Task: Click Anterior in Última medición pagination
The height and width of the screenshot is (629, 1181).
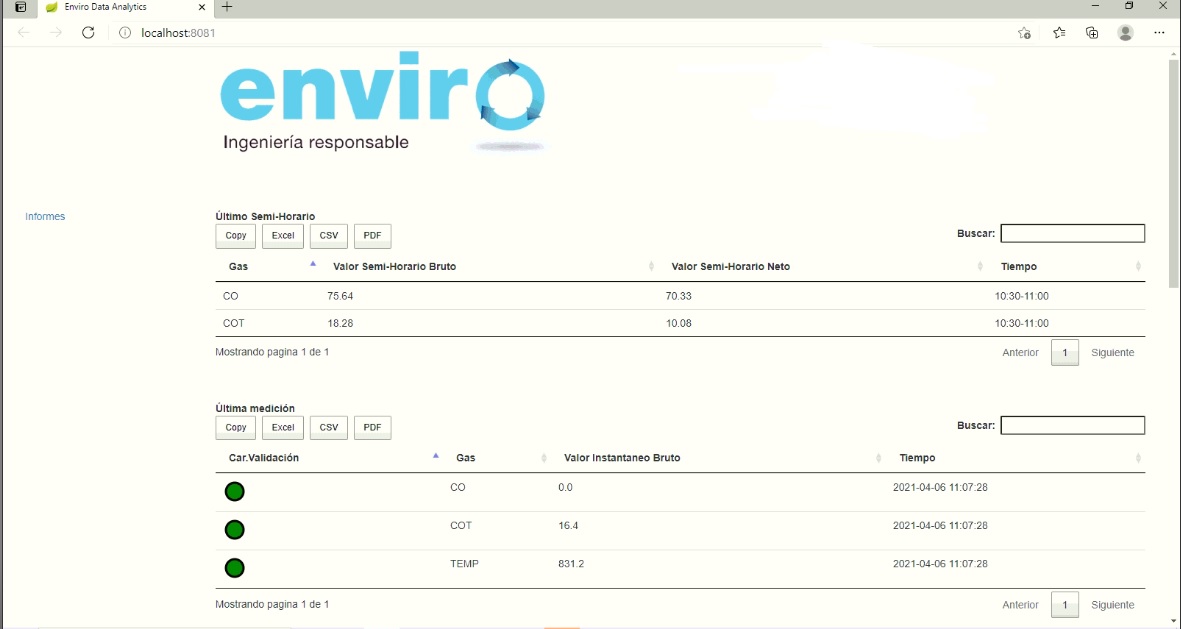Action: click(x=1020, y=605)
